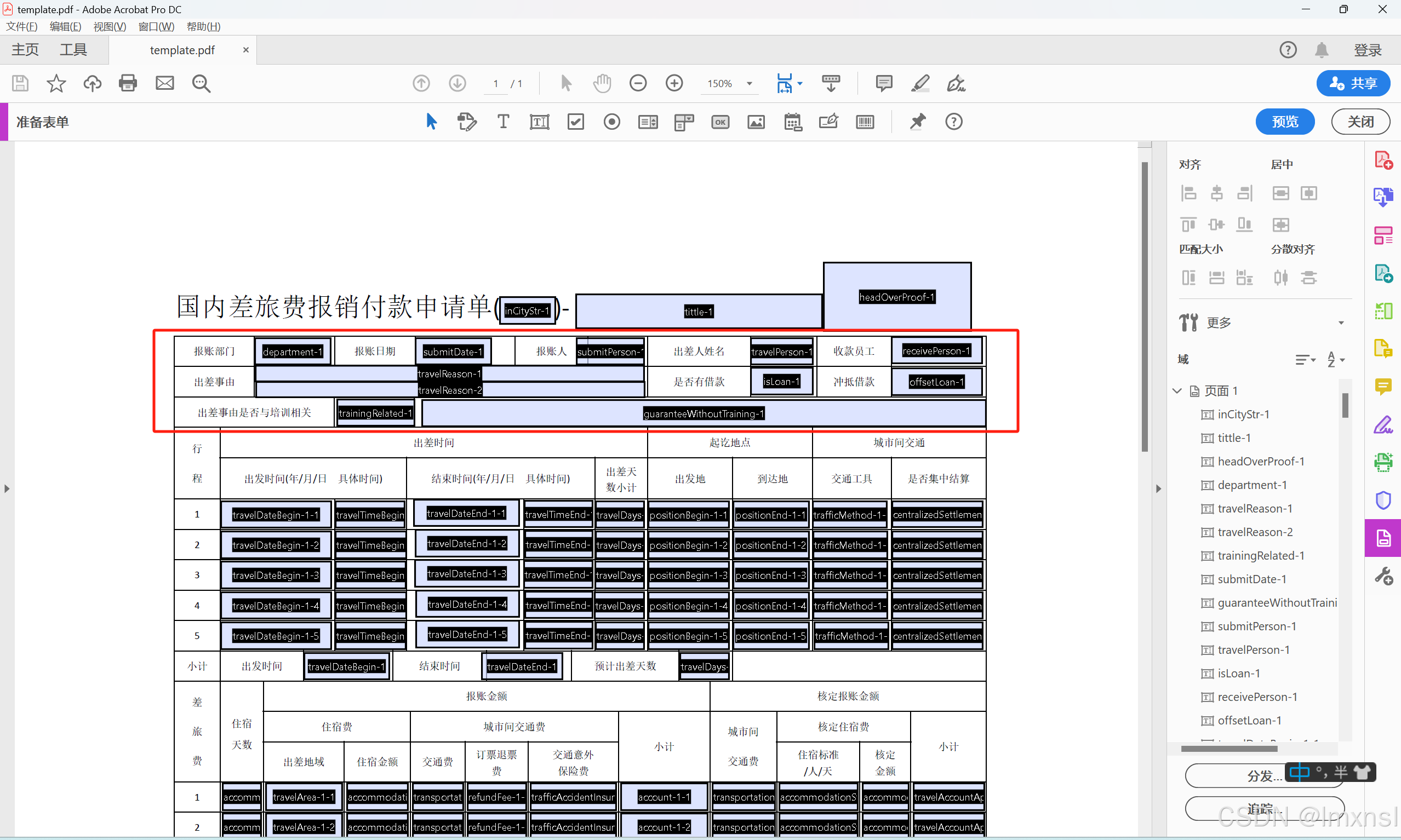The width and height of the screenshot is (1401, 840).
Task: Add a barcode field
Action: (x=865, y=122)
